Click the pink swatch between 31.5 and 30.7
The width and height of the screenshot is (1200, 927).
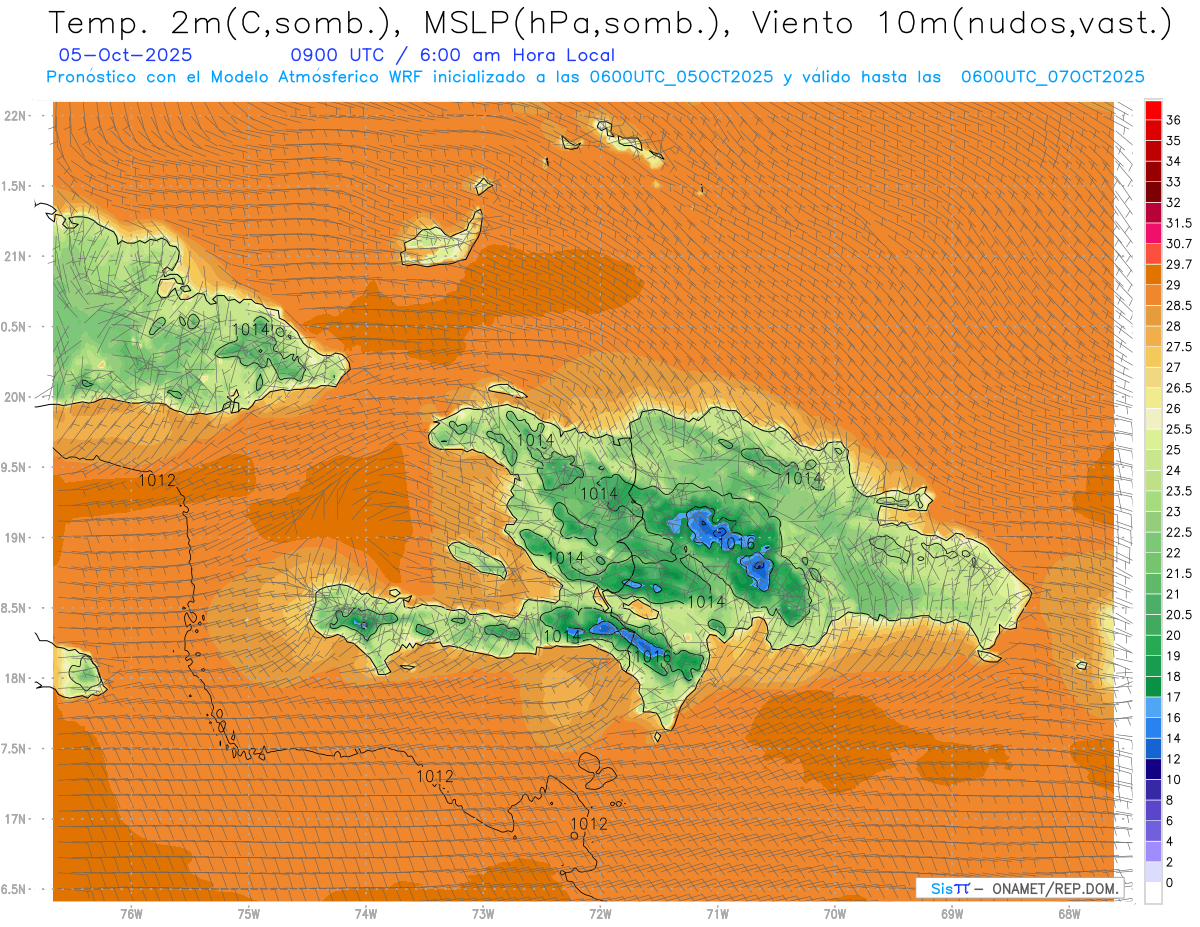coord(1153,233)
